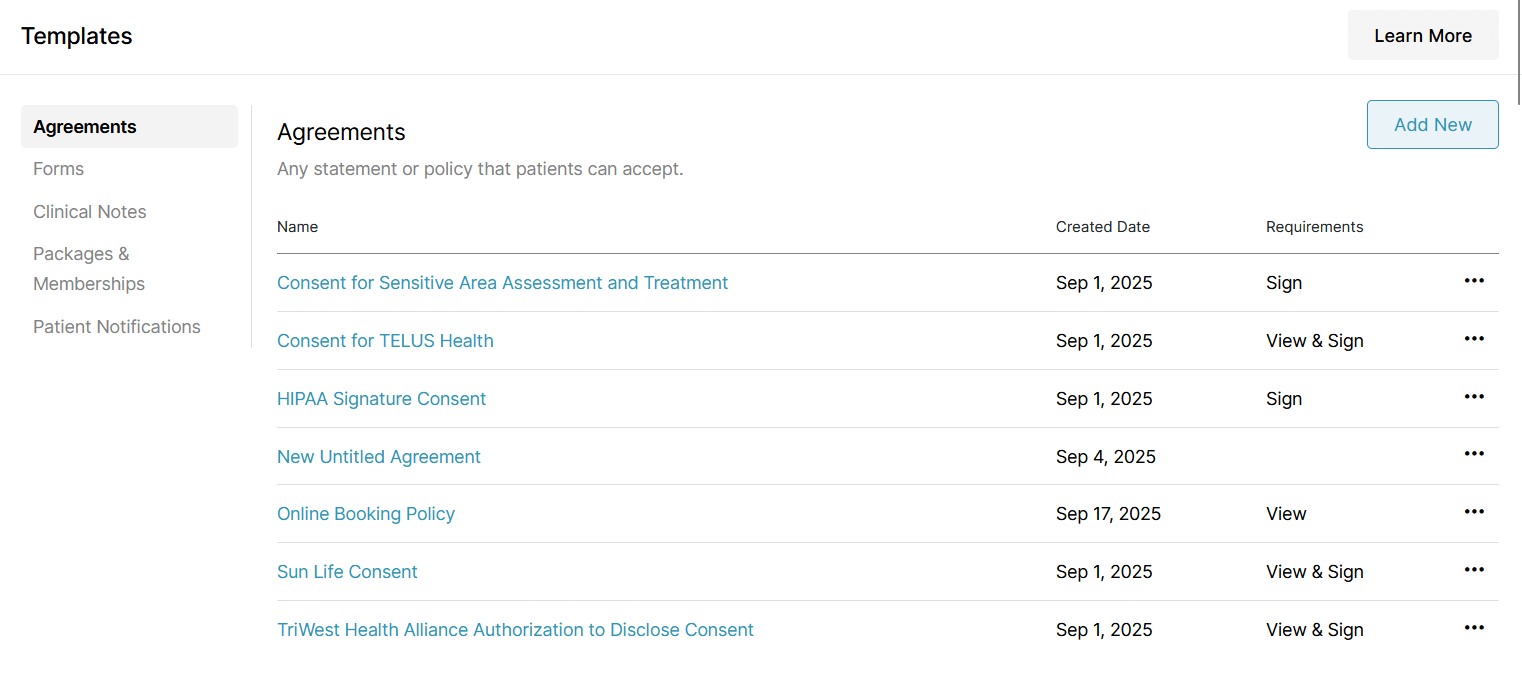Open the Online Booking Policy link
This screenshot has height=700, width=1522.
click(366, 514)
